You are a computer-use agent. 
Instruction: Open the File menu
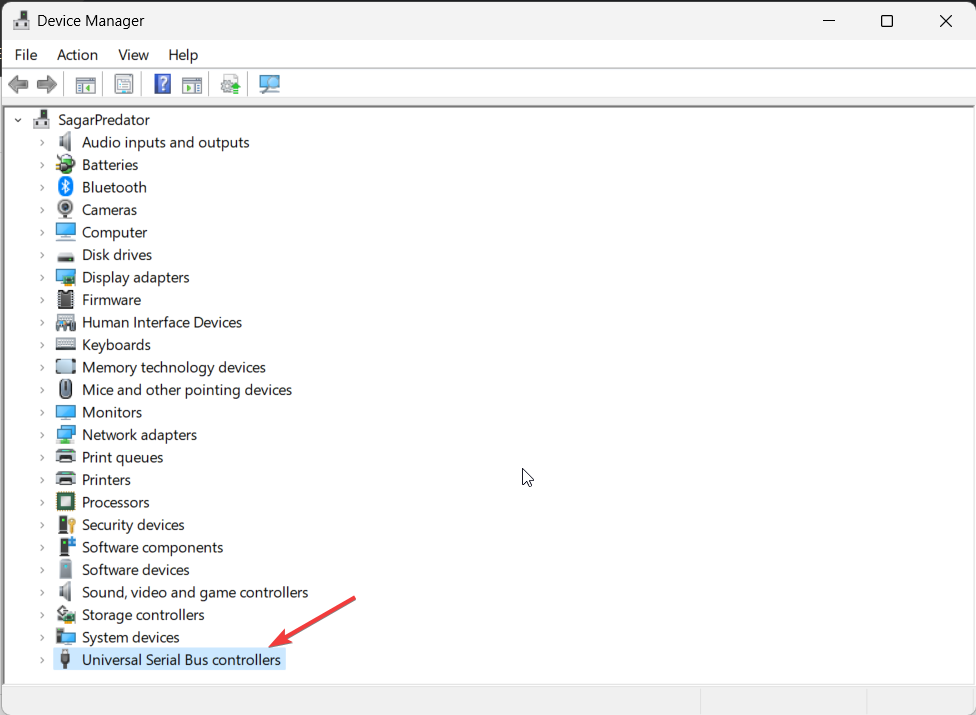[x=26, y=55]
